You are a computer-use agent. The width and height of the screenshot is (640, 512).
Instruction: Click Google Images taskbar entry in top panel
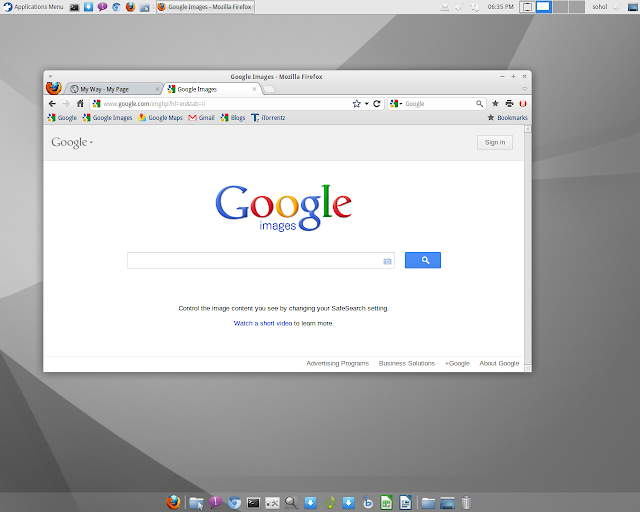pyautogui.click(x=205, y=7)
